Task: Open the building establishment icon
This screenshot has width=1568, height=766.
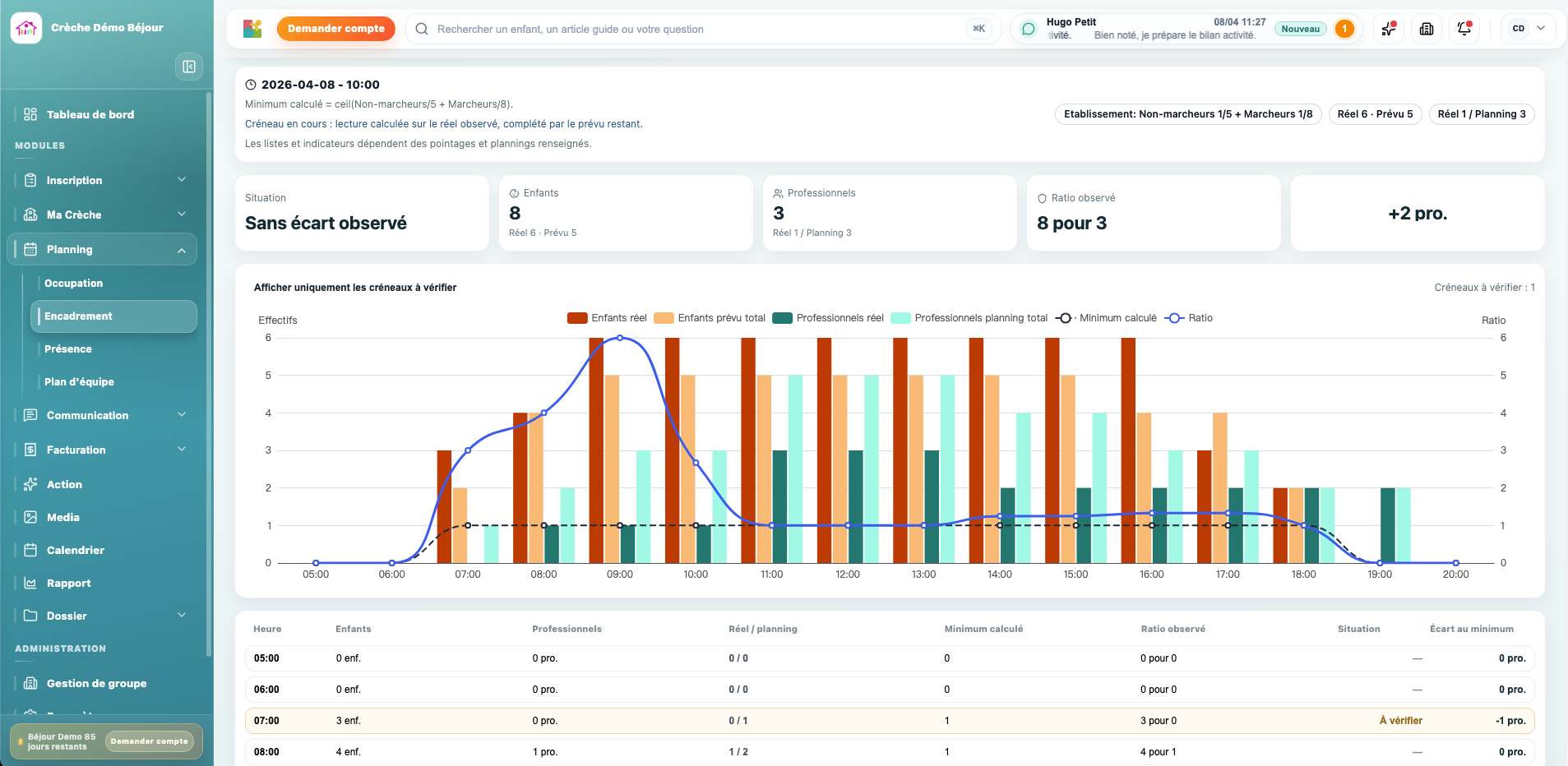Action: pyautogui.click(x=1427, y=29)
